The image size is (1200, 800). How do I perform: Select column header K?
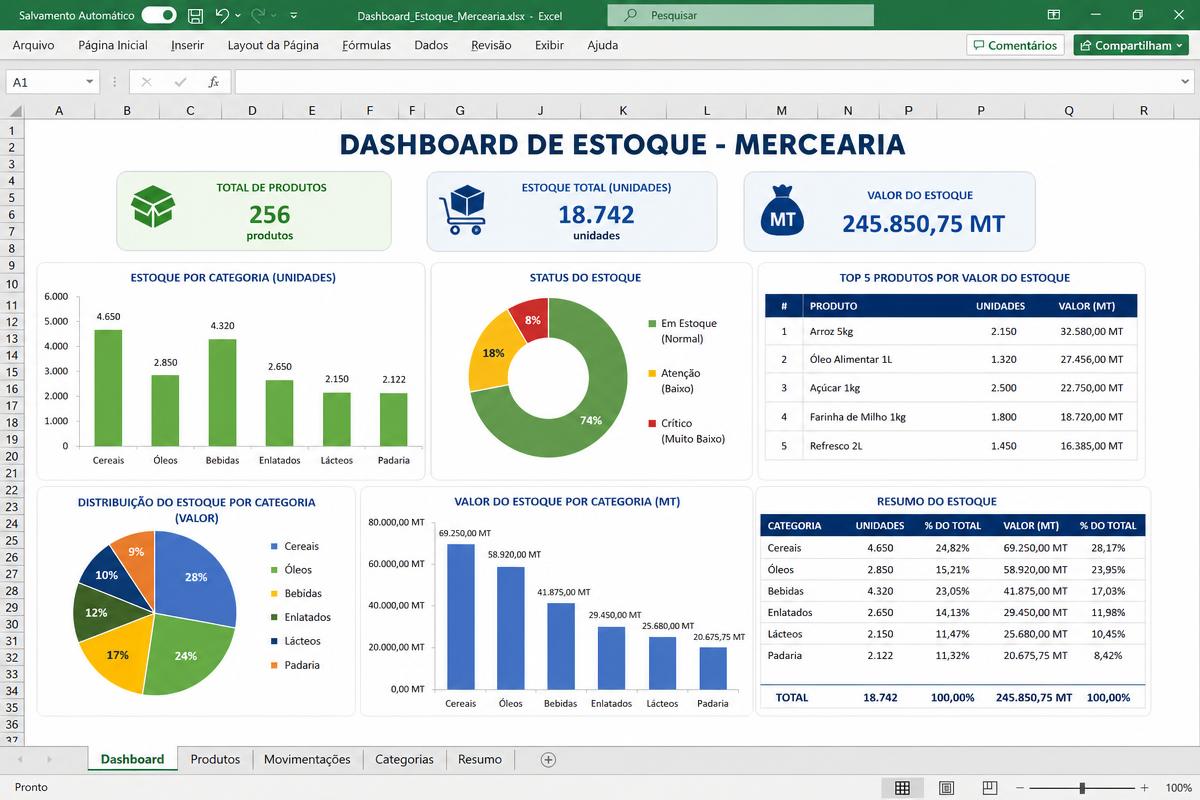(x=623, y=111)
